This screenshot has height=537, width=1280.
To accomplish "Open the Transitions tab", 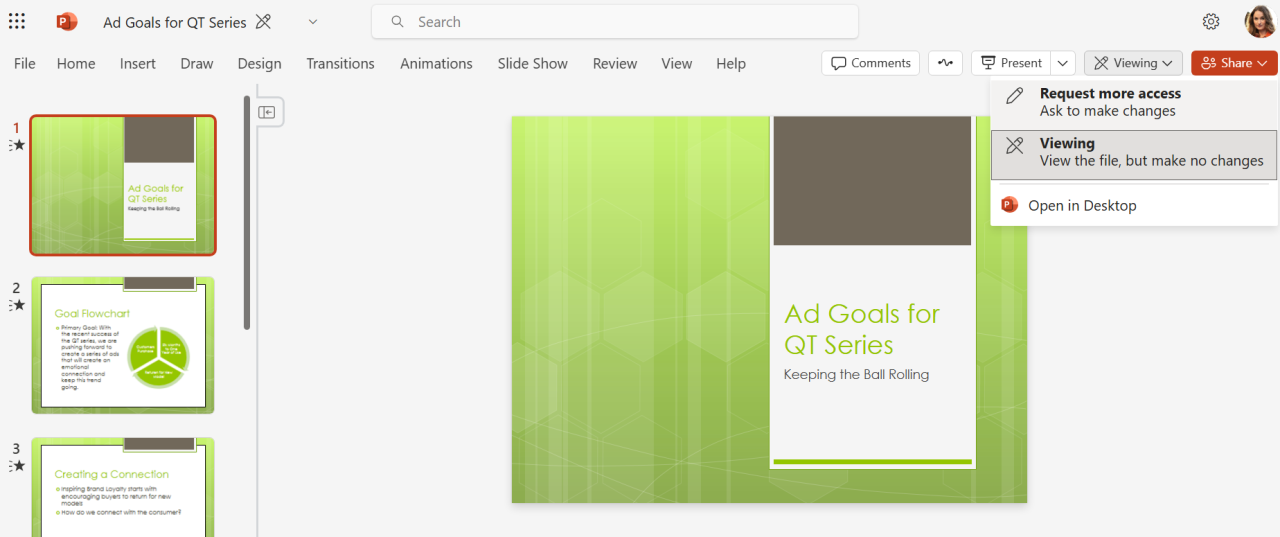I will point(340,63).
